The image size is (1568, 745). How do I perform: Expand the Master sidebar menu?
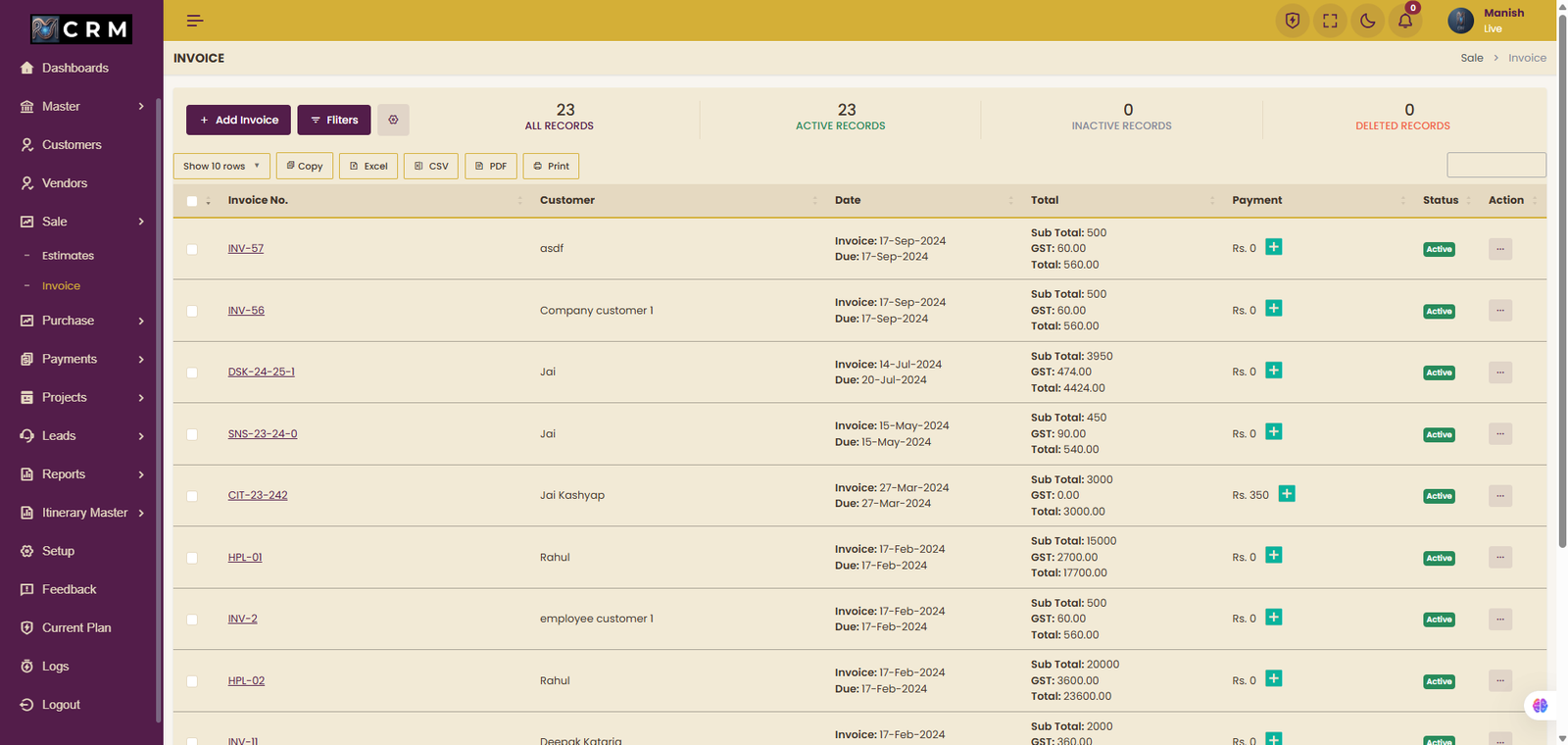[x=81, y=106]
